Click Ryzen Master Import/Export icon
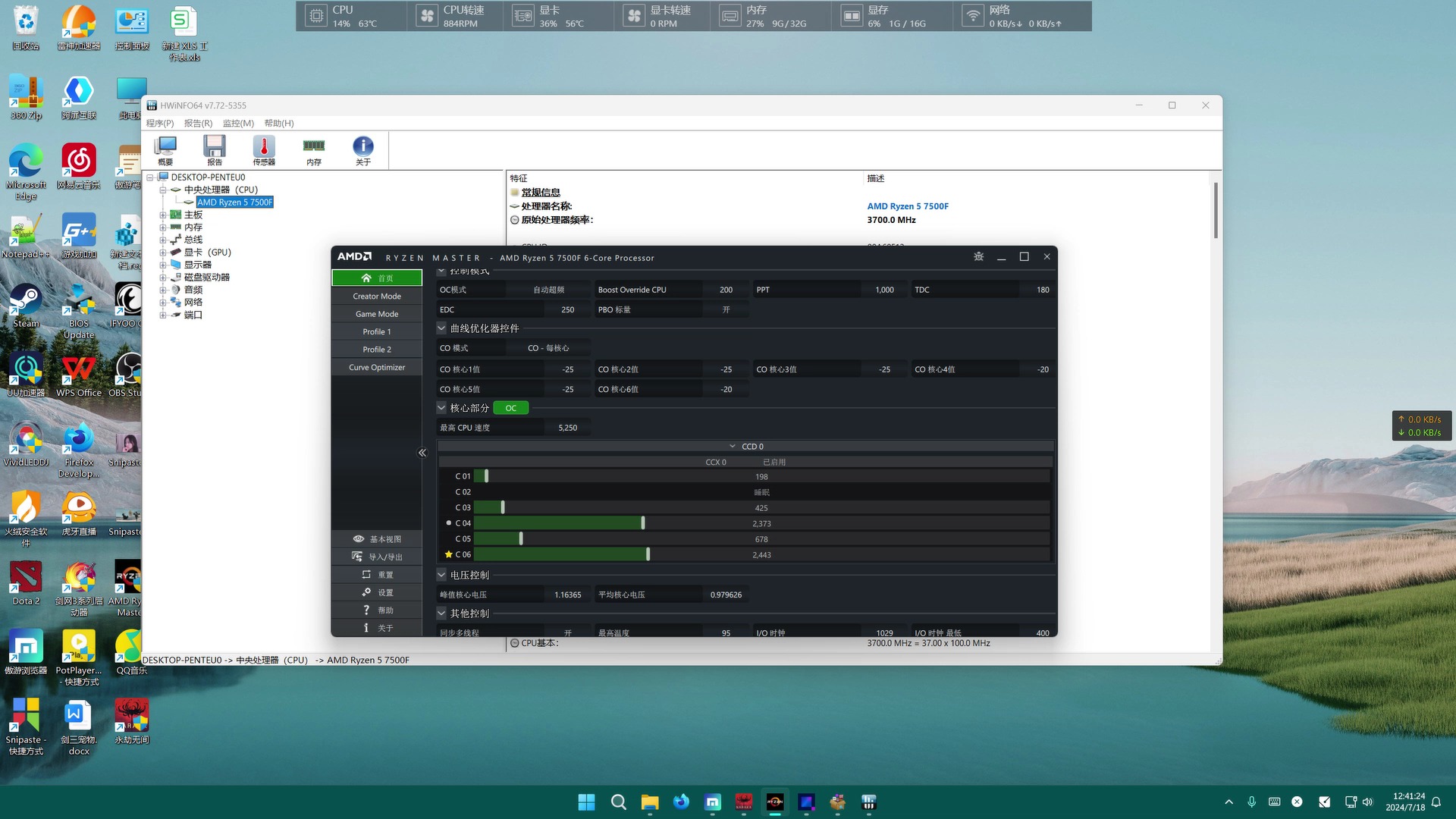1456x819 pixels. [357, 557]
